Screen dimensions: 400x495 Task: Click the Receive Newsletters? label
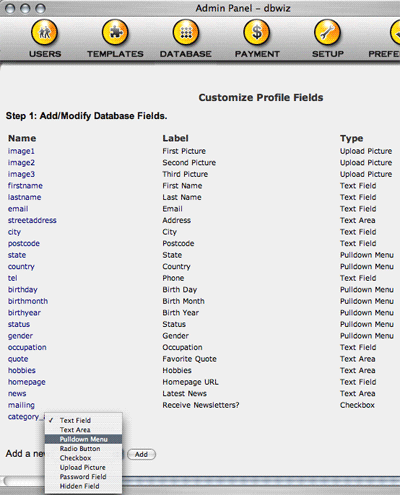(201, 405)
